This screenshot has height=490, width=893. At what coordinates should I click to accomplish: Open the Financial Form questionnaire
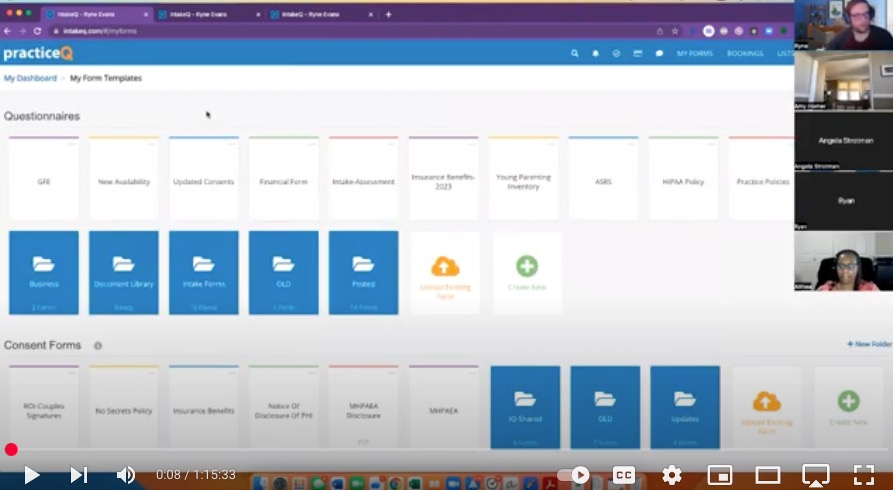284,178
